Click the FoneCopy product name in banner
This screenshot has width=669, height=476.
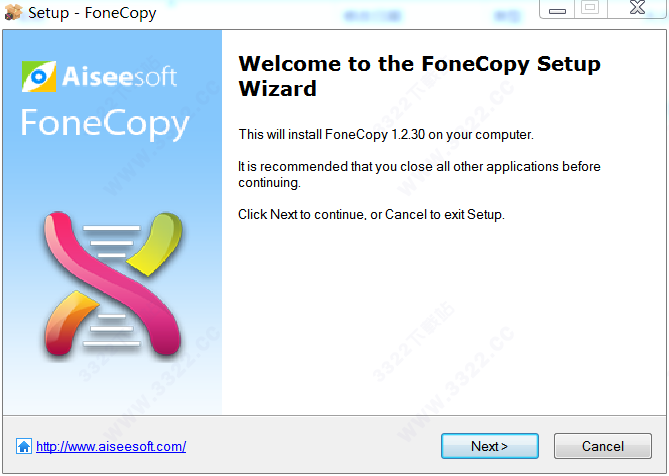(x=105, y=123)
